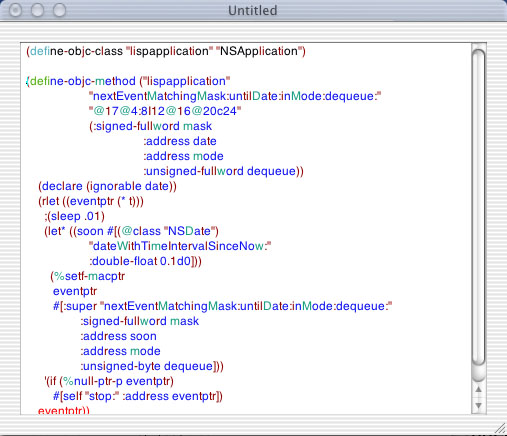Close the Untitled window

pyautogui.click(x=15, y=10)
